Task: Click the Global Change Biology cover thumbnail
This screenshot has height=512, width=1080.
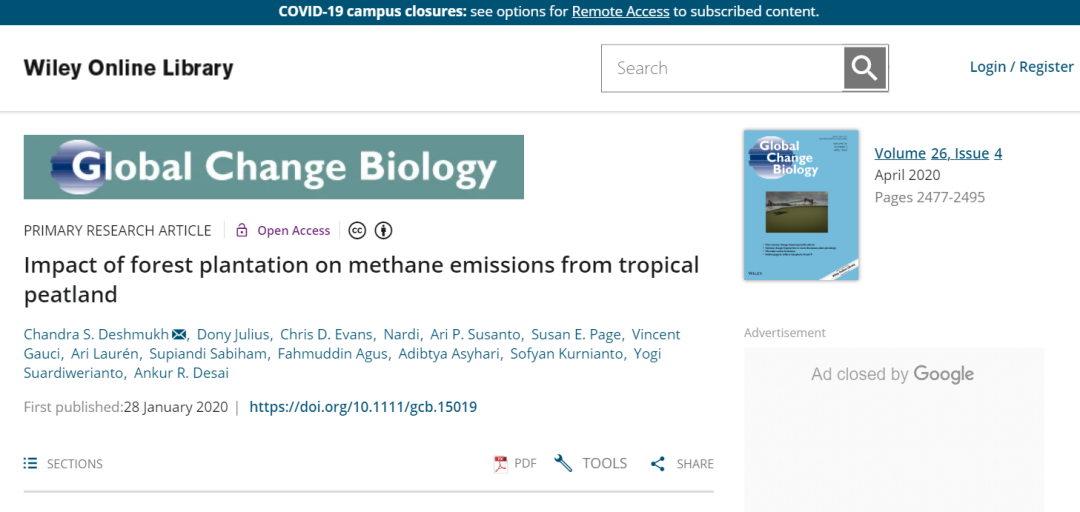Action: point(801,204)
